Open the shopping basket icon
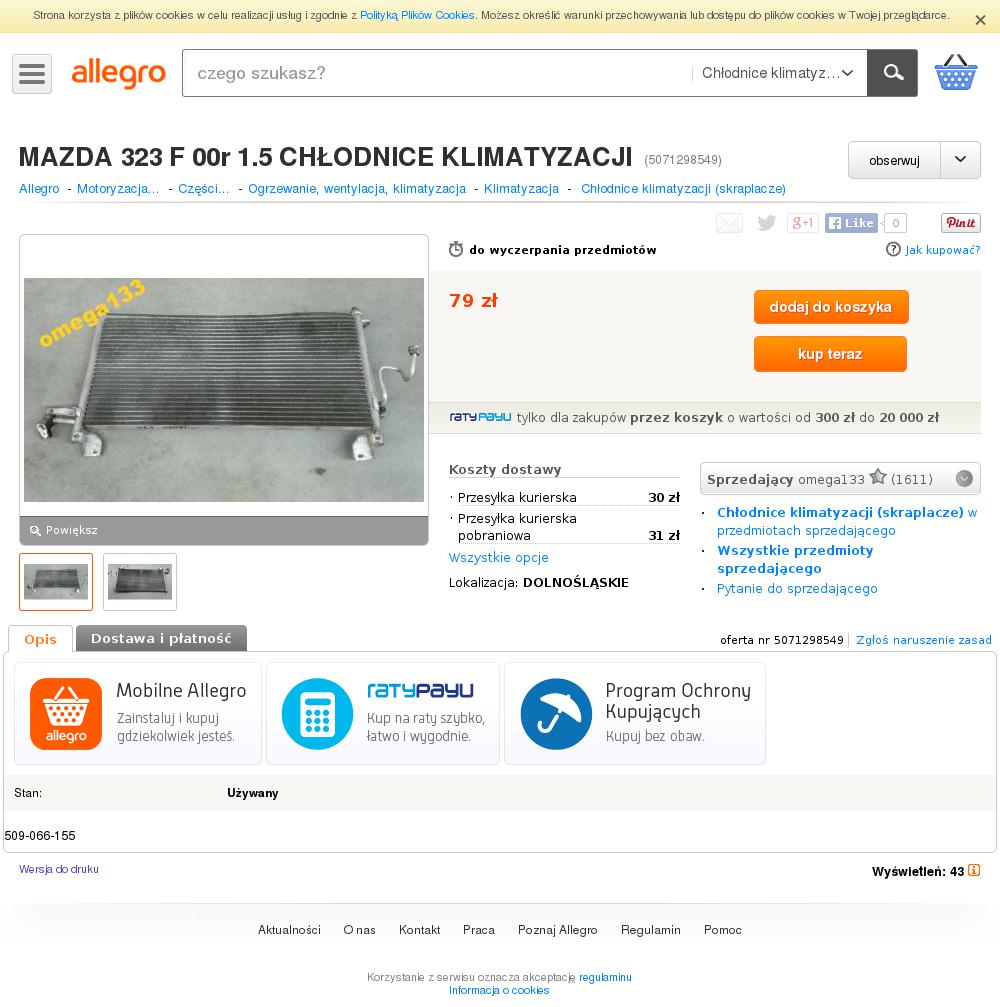The height and width of the screenshot is (1007, 1000). tap(956, 73)
